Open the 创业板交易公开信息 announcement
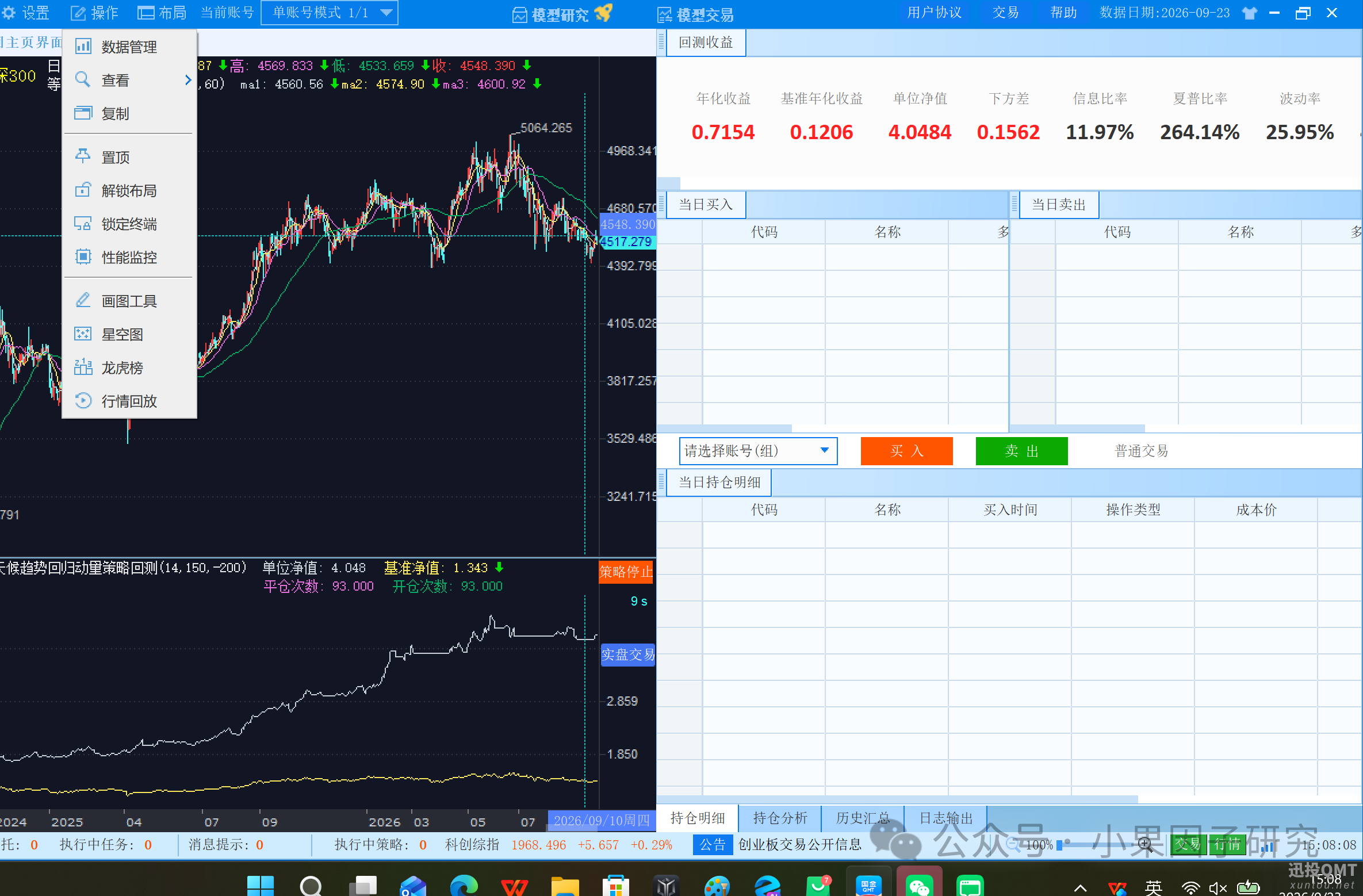Viewport: 1363px width, 896px height. coord(799,844)
